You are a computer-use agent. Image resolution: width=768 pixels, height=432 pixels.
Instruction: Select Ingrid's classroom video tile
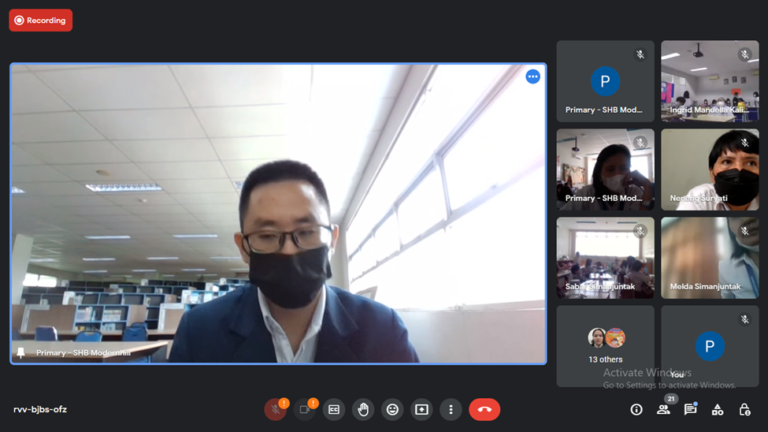click(x=709, y=81)
